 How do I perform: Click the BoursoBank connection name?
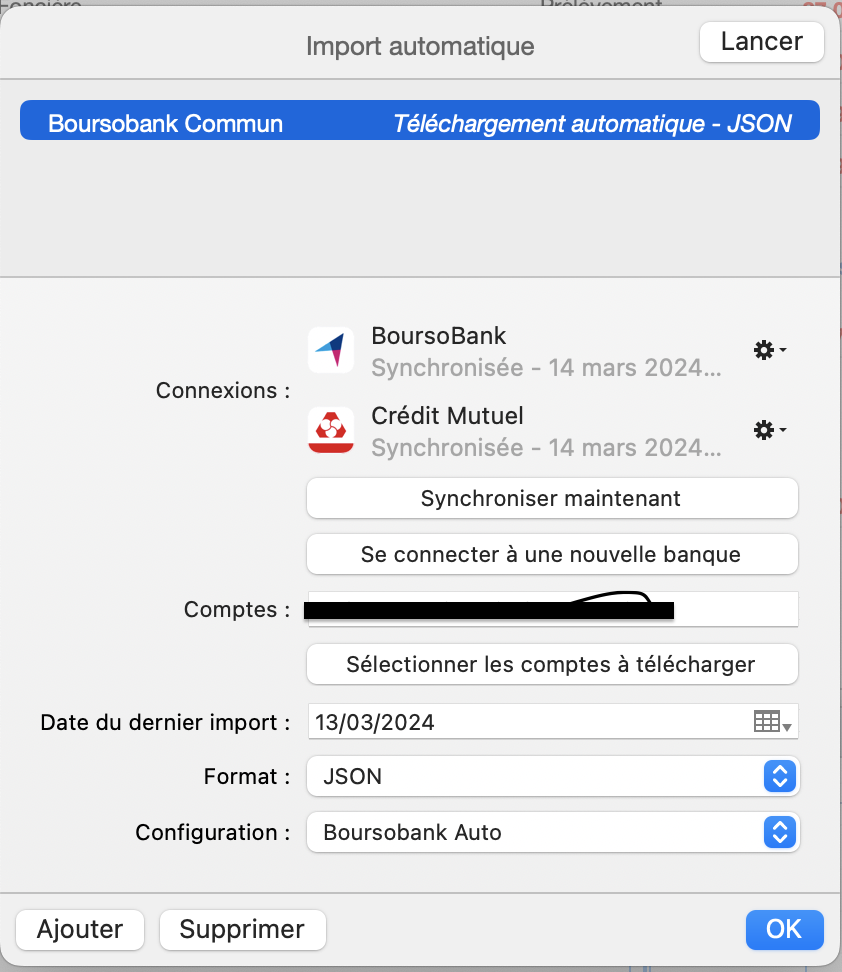439,336
